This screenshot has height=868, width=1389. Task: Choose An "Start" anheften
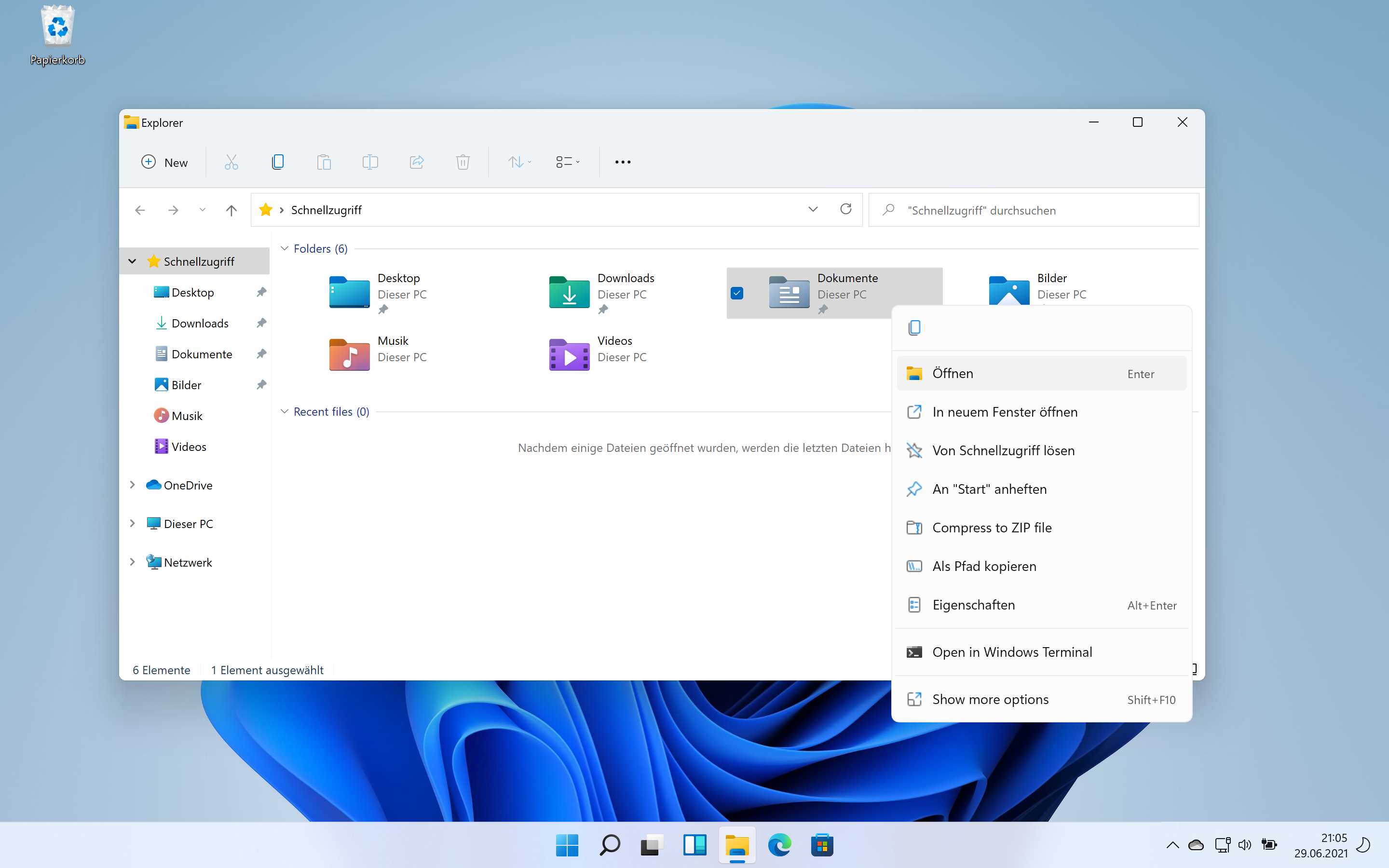1041,489
